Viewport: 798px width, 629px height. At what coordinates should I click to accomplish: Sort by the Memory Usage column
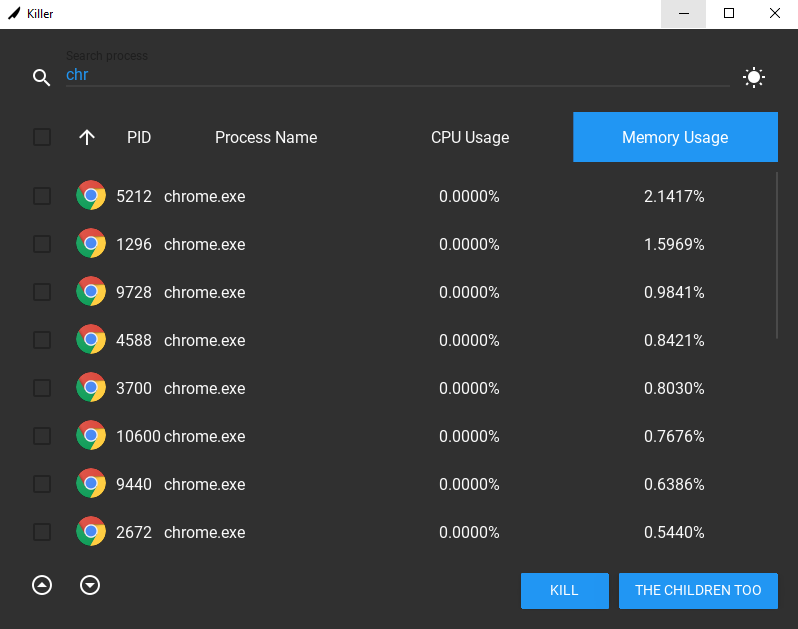[x=675, y=137]
